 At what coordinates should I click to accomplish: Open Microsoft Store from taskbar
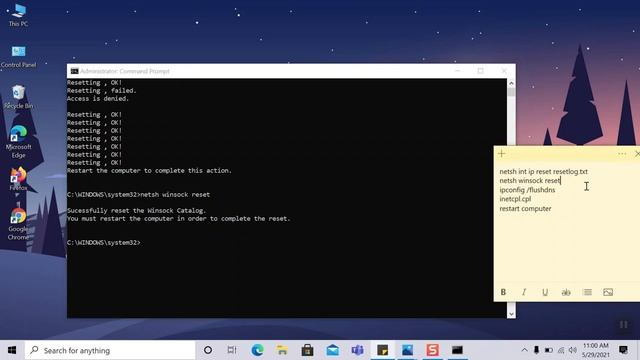[307, 350]
